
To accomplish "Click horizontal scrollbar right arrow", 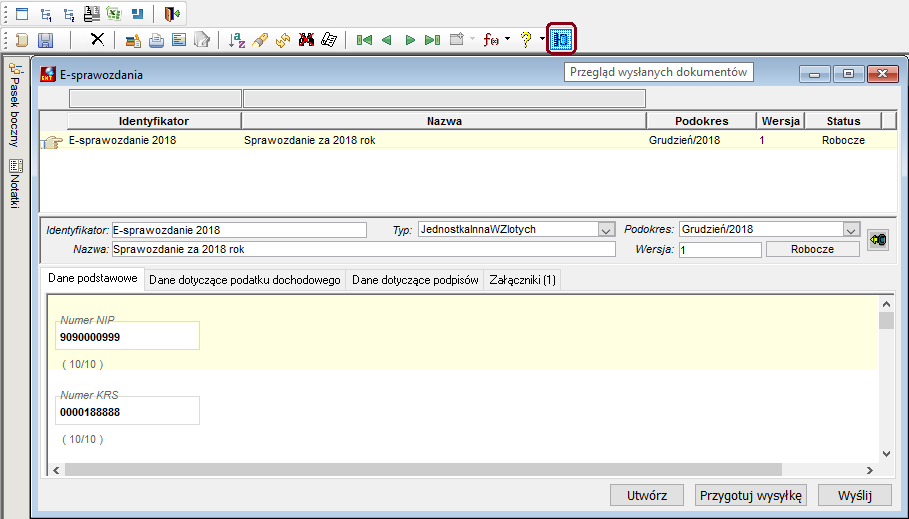I will (870, 470).
